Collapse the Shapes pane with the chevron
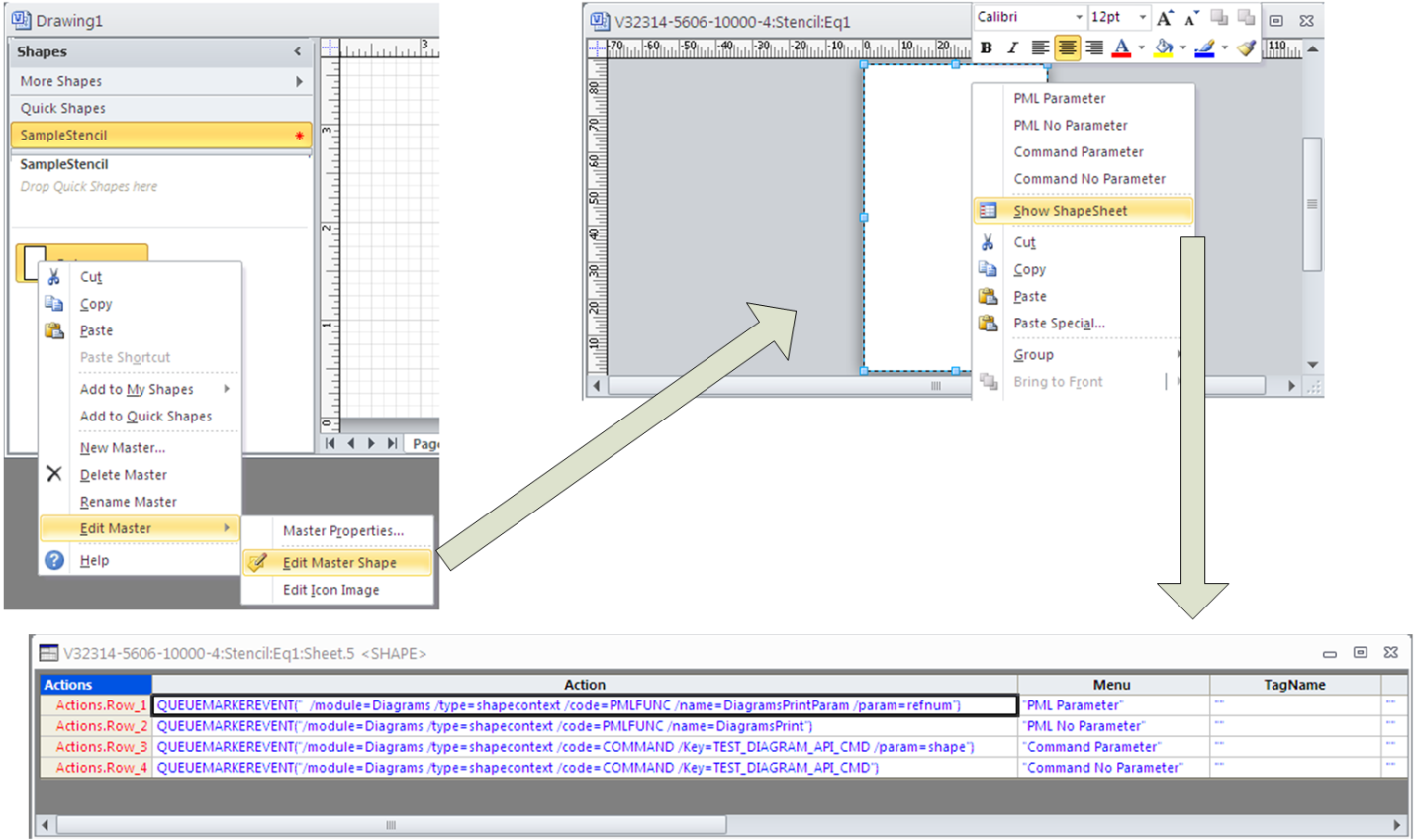Viewport: 1414px width, 840px height. pos(298,51)
